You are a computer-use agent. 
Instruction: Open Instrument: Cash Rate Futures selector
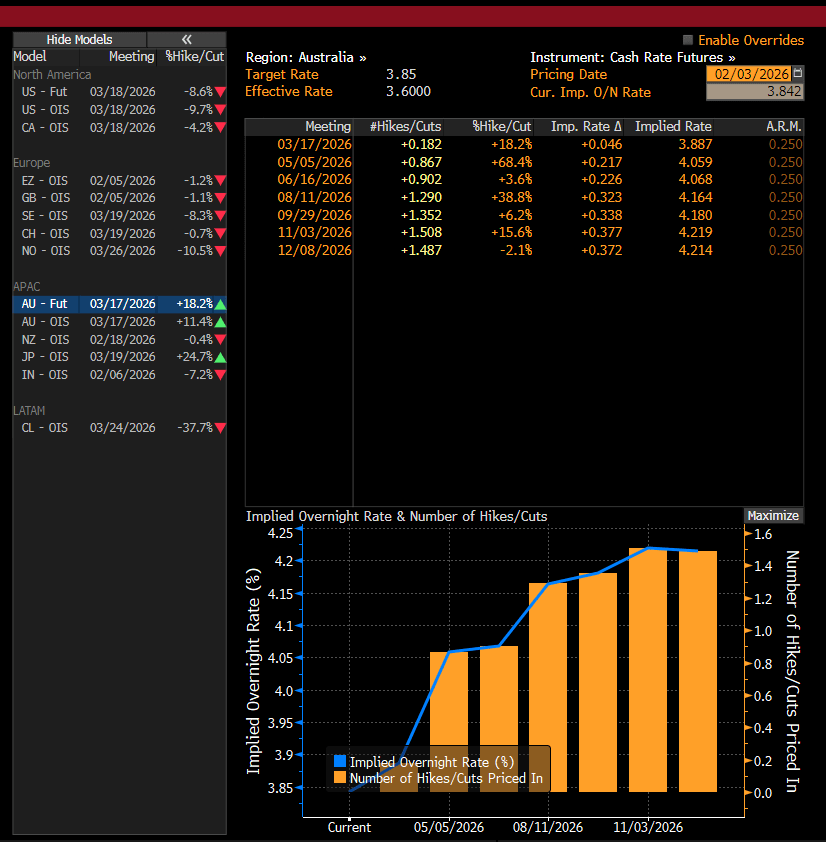[632, 58]
